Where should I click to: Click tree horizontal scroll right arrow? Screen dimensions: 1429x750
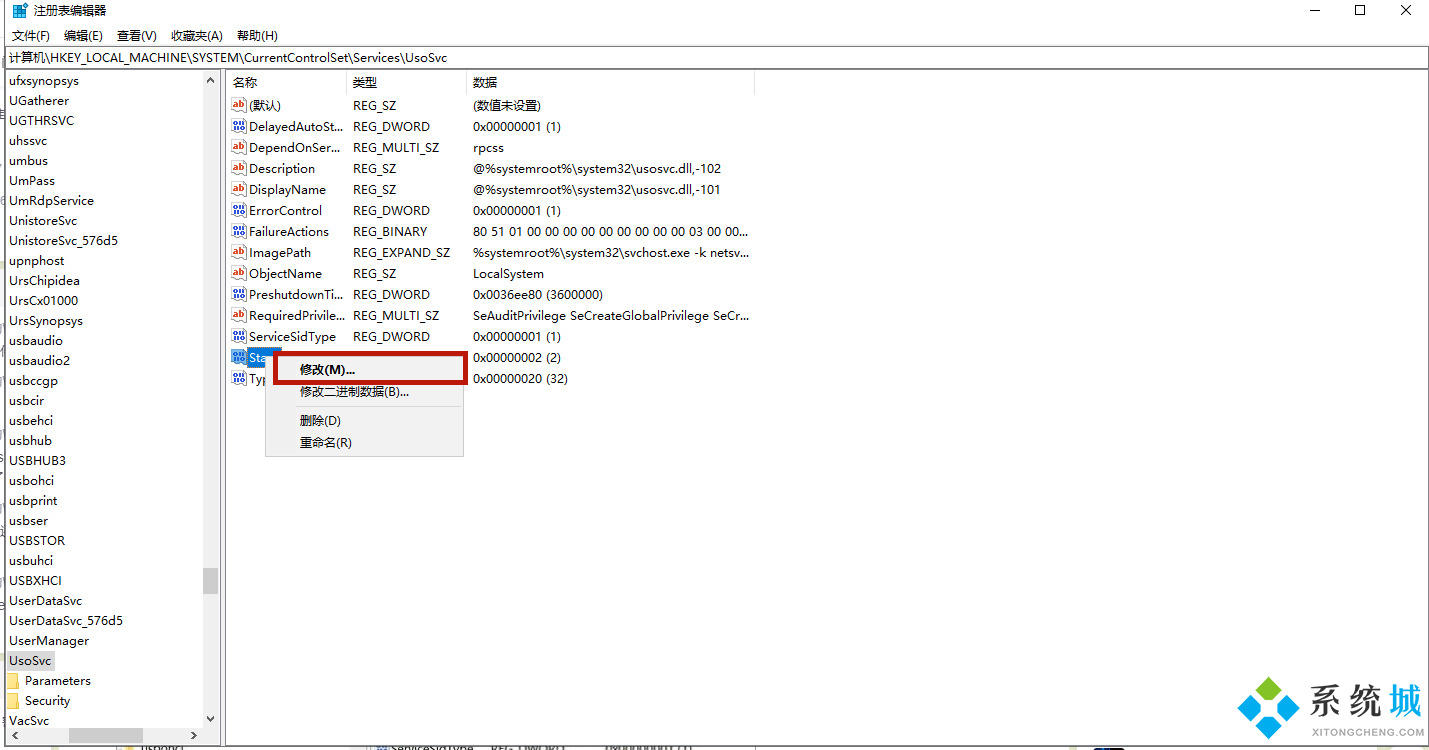pos(194,735)
